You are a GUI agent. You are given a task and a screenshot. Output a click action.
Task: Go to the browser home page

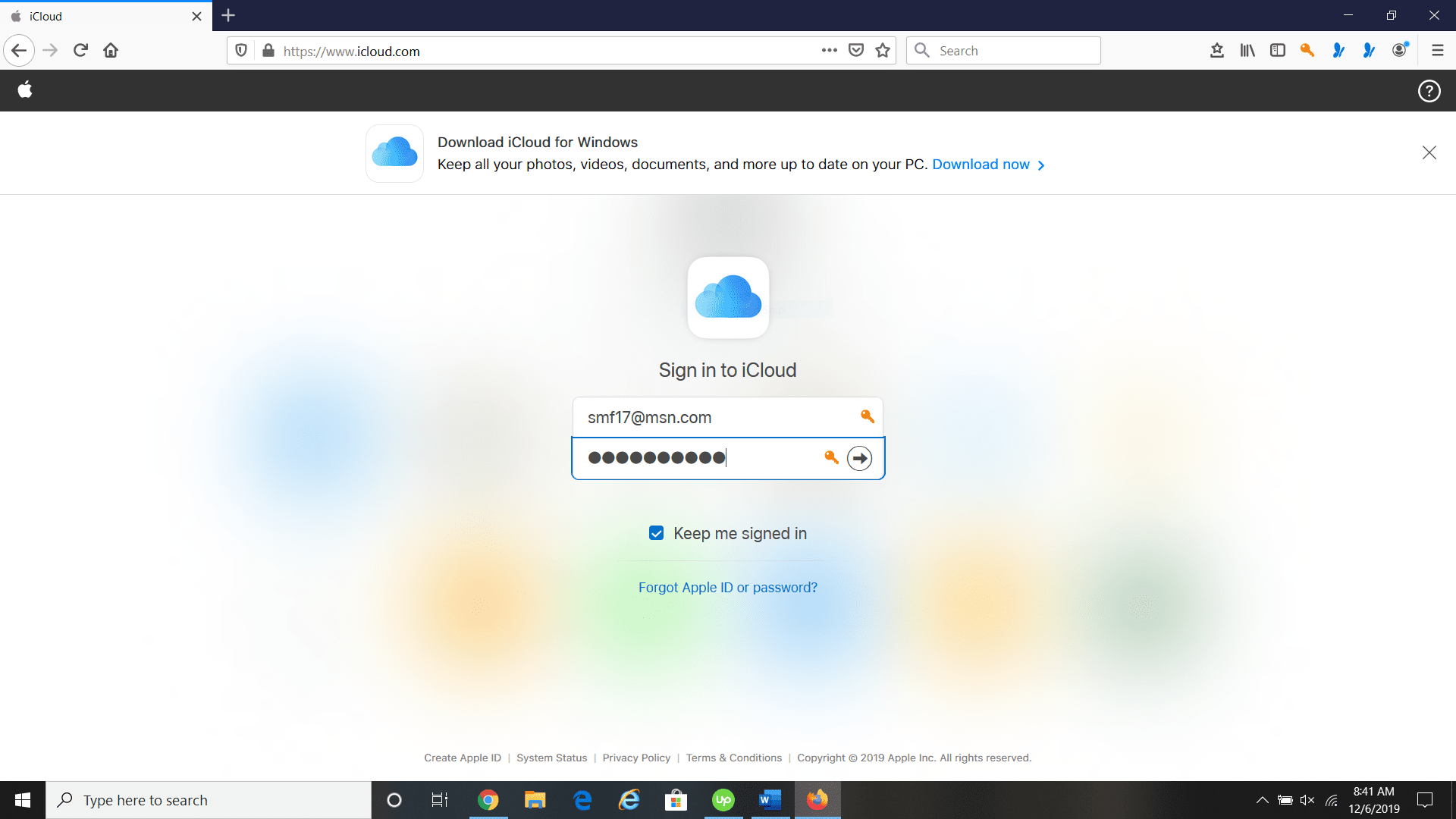[x=111, y=51]
